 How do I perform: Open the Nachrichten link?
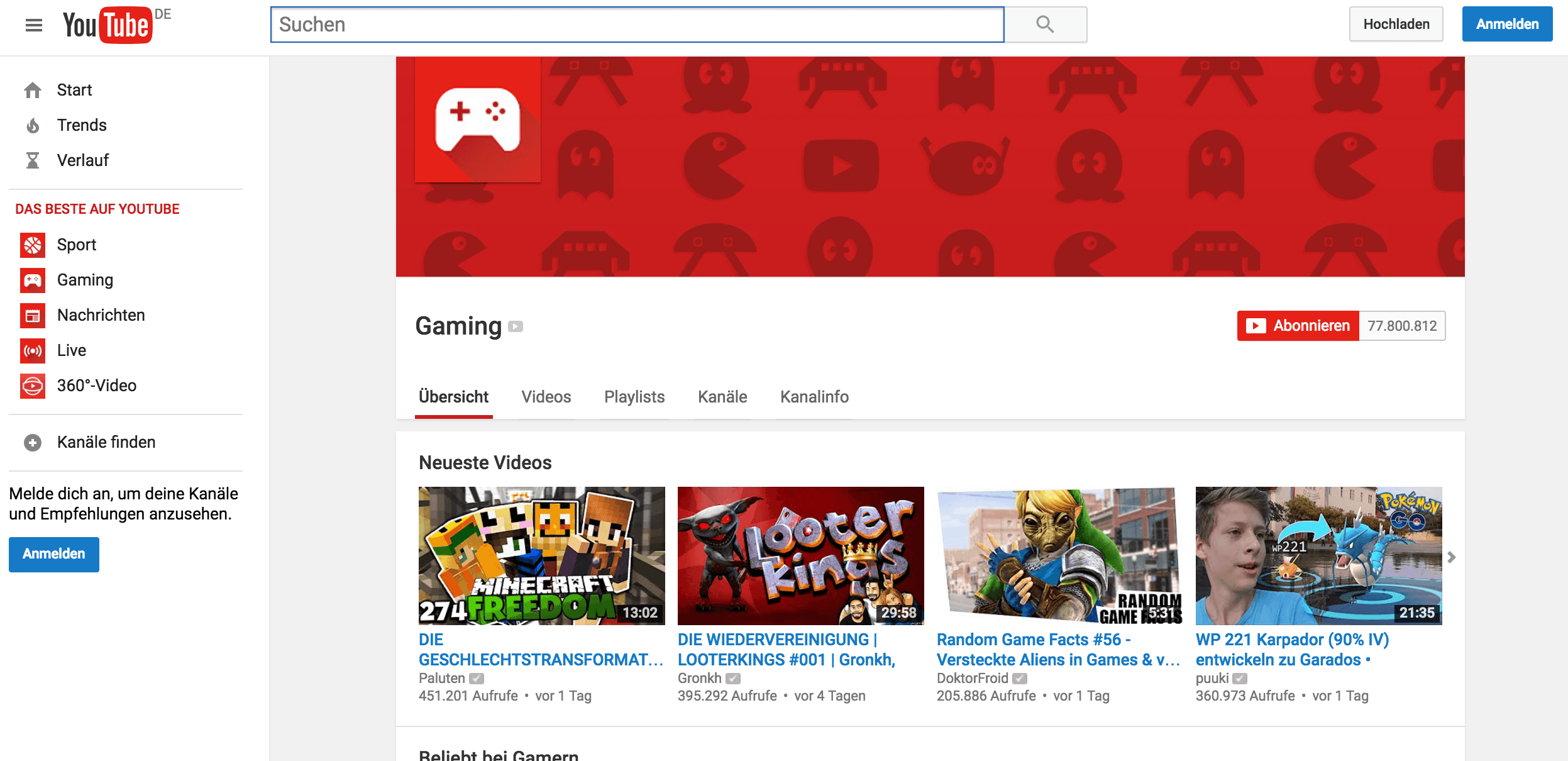coord(101,316)
